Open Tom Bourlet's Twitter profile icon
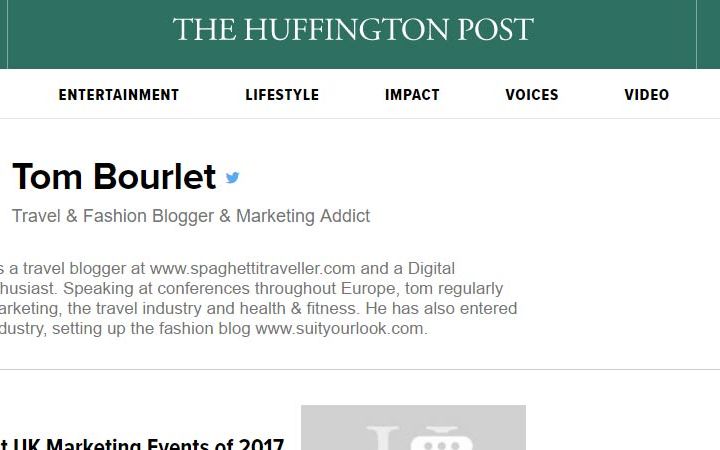This screenshot has width=720, height=450. 233,177
